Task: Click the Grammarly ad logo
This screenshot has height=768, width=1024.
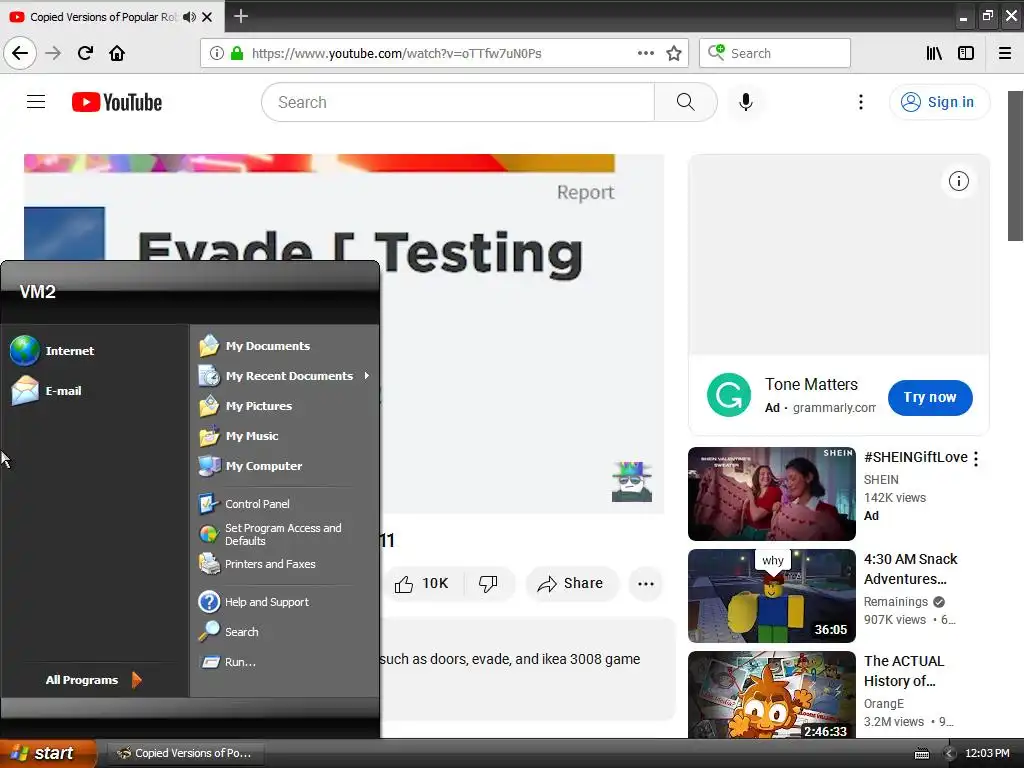Action: tap(729, 395)
